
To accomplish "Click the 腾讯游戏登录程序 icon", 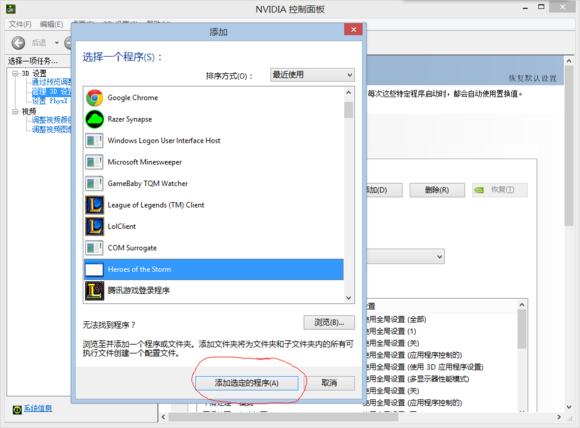I will pyautogui.click(x=95, y=291).
